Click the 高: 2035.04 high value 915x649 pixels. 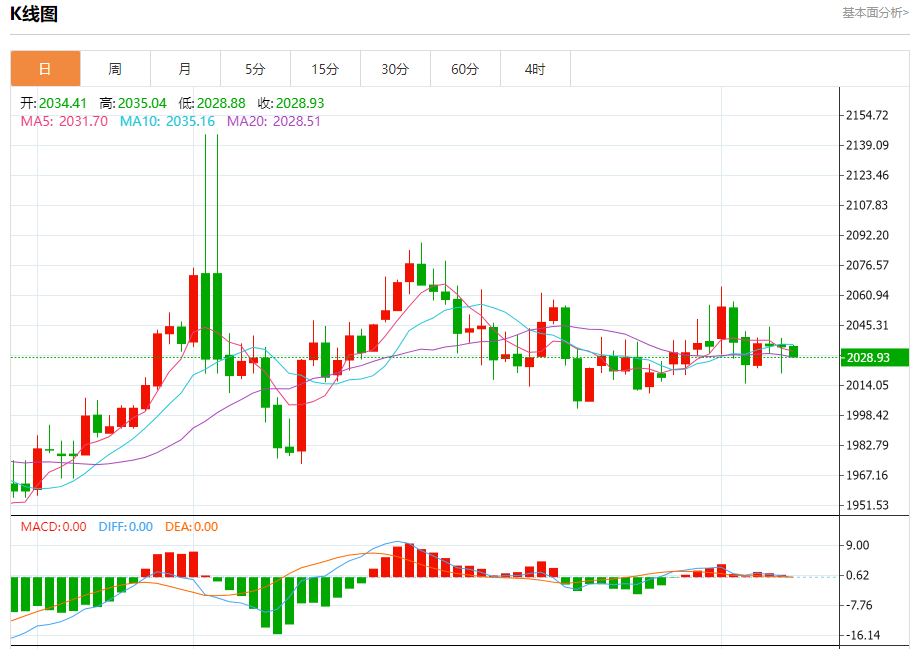(x=133, y=103)
